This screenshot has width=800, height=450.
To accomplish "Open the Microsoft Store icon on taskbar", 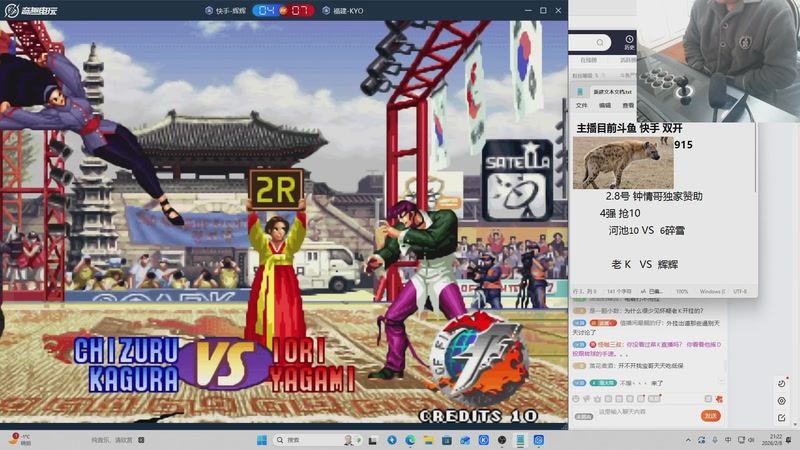I will 446,440.
